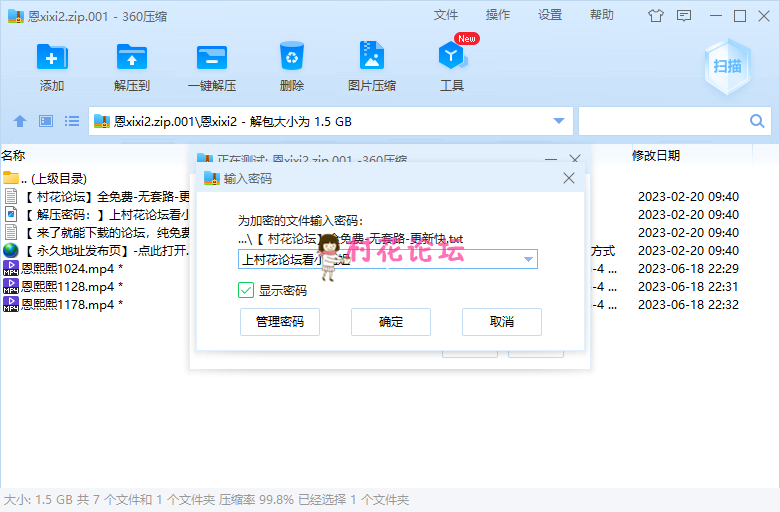This screenshot has width=780, height=512.
Task: Open the 文件 menu
Action: pos(446,15)
